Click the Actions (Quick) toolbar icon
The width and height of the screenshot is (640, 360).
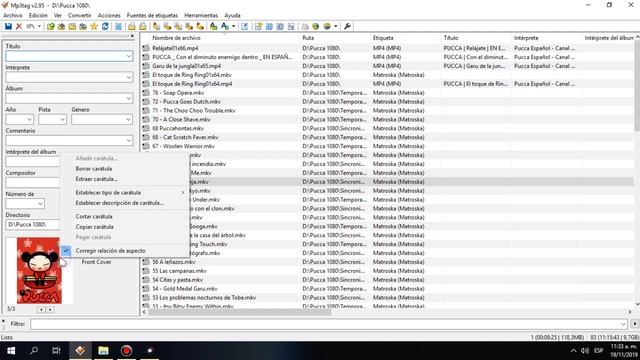(x=224, y=27)
